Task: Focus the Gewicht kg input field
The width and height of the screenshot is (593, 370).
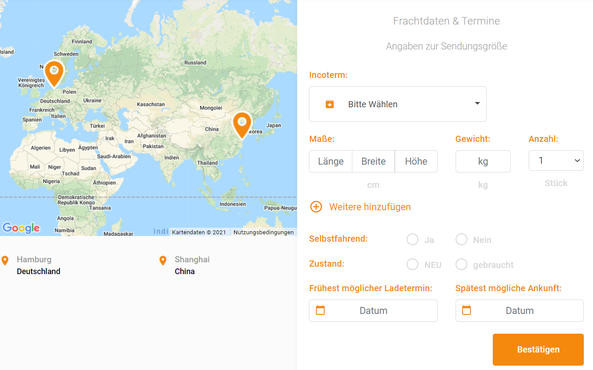Action: pyautogui.click(x=483, y=162)
